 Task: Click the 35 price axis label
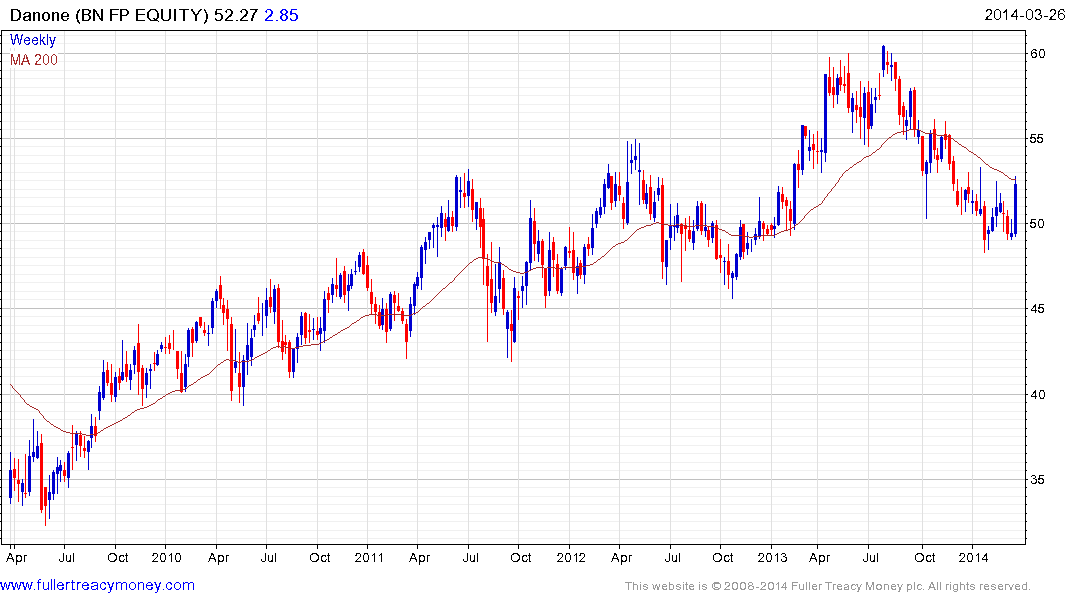pyautogui.click(x=1037, y=479)
